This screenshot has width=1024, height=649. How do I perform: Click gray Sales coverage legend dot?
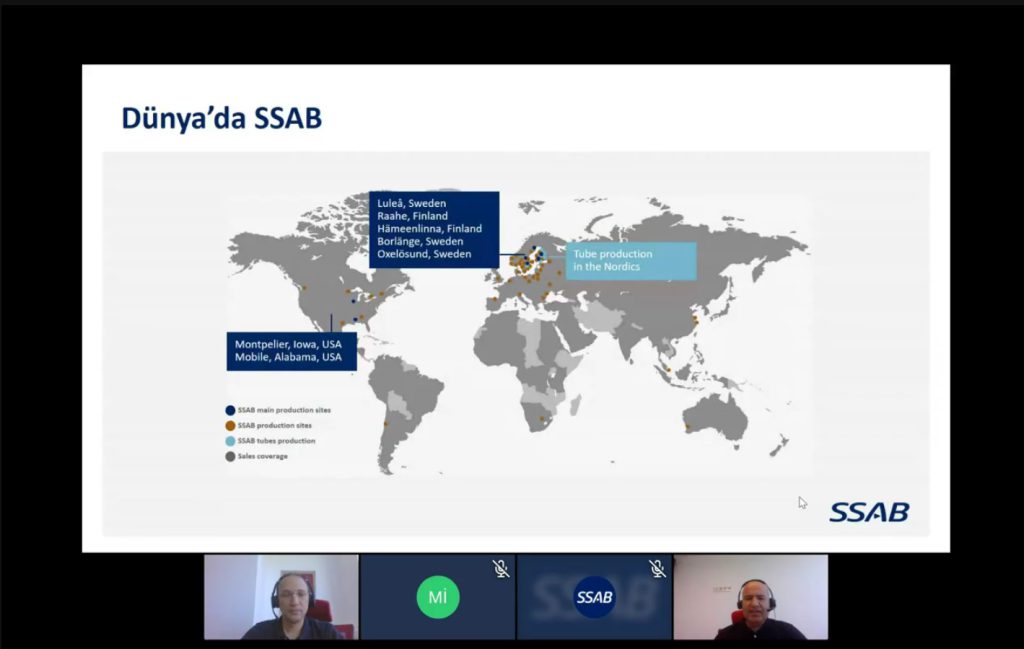[230, 456]
